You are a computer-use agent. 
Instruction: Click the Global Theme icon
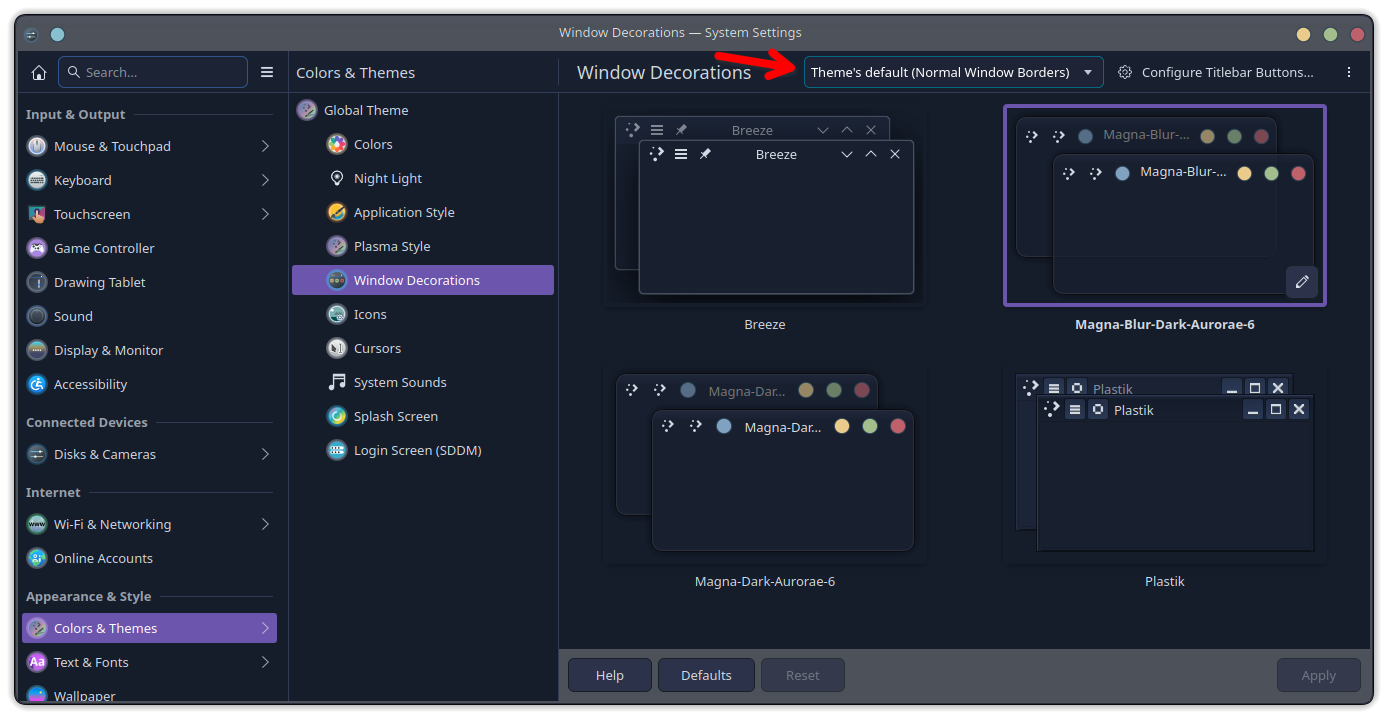click(307, 110)
